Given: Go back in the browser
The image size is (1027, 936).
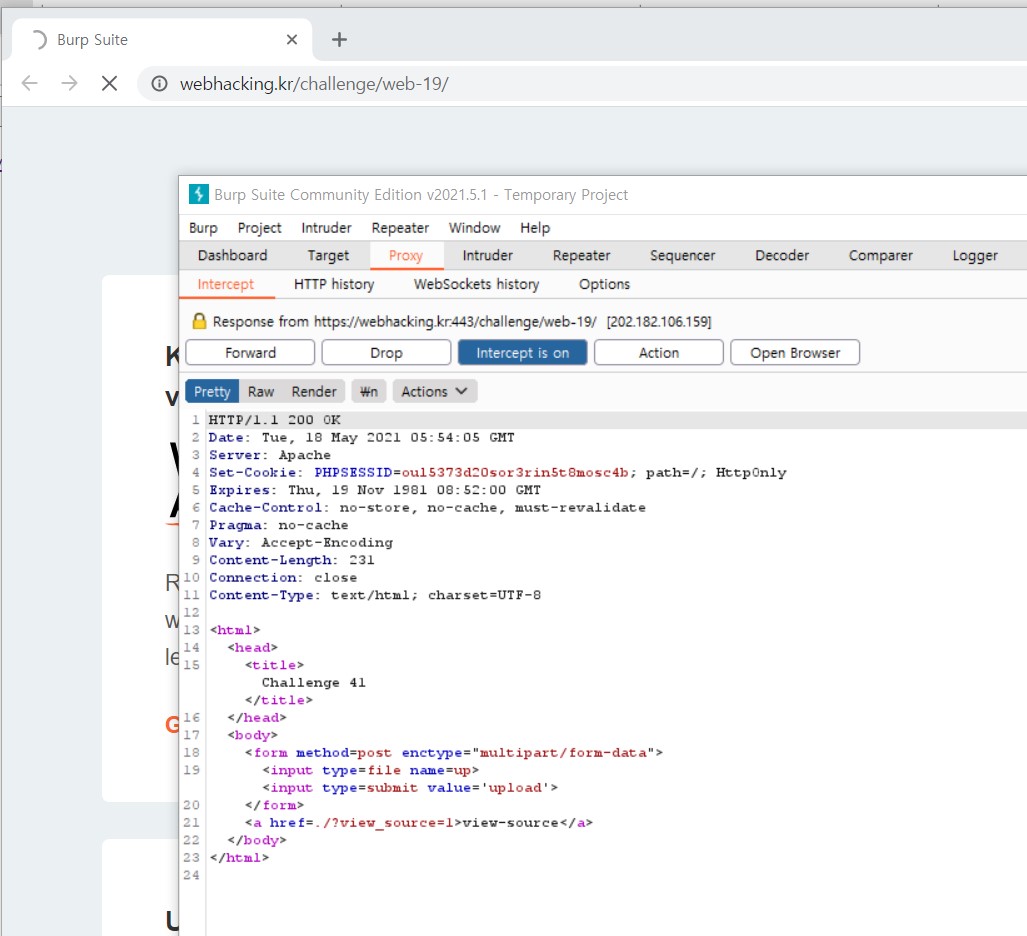Looking at the screenshot, I should click(x=30, y=83).
